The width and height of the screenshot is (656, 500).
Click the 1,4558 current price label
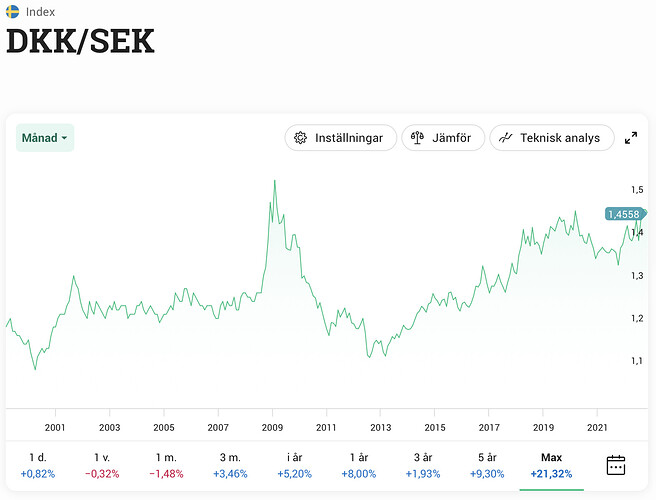[x=624, y=214]
